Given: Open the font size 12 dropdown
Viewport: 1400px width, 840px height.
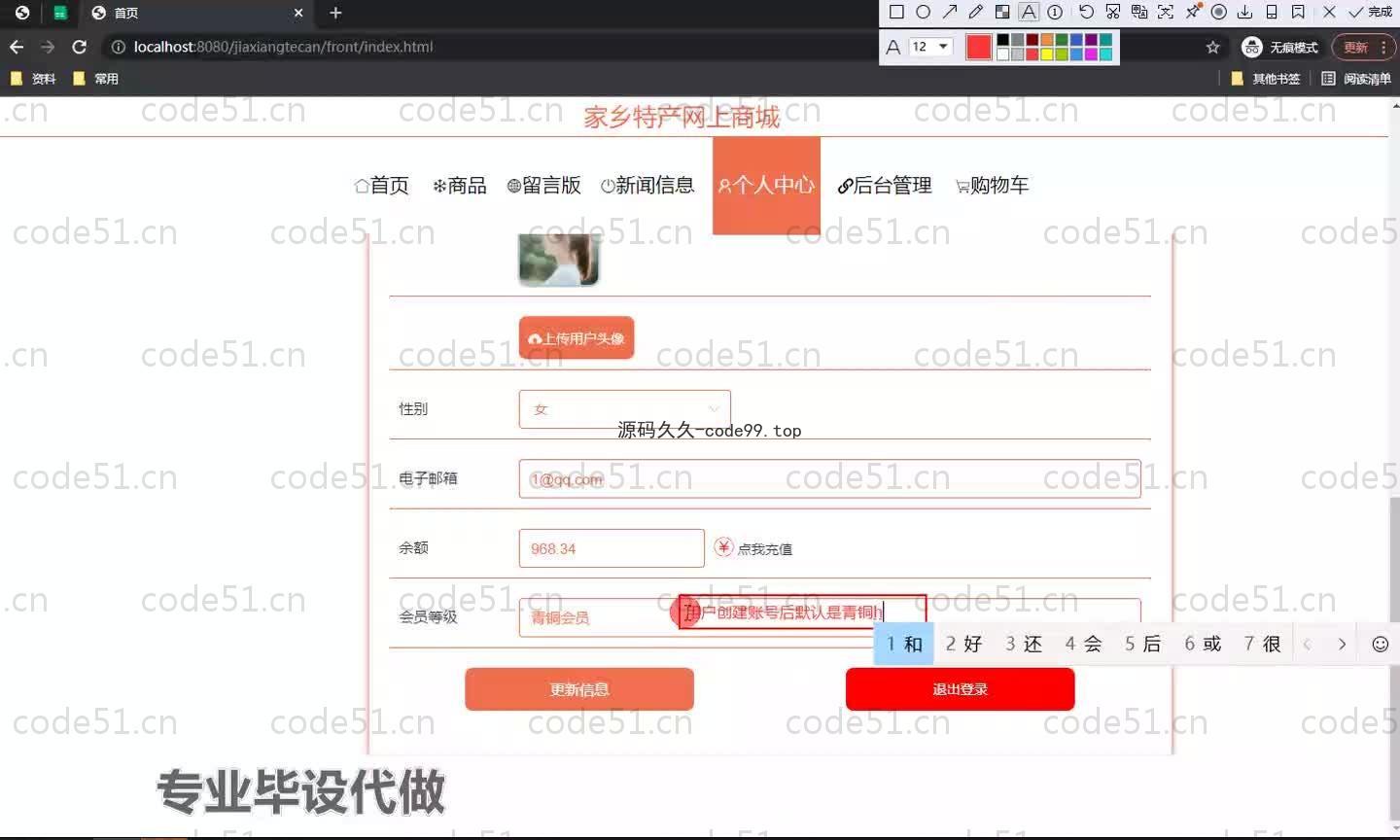Looking at the screenshot, I should pyautogui.click(x=930, y=47).
